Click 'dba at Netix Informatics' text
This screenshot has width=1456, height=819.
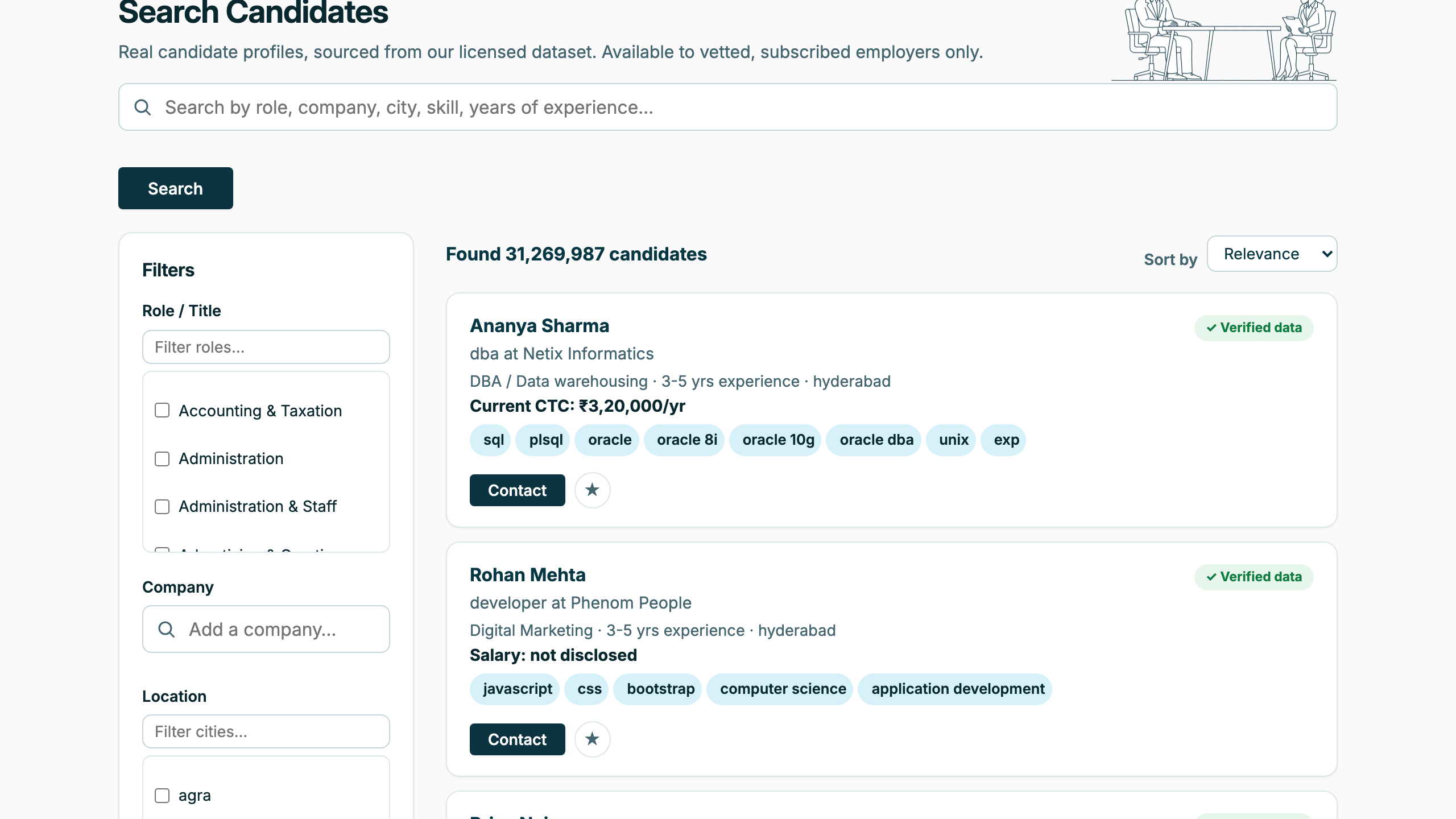coord(561,354)
